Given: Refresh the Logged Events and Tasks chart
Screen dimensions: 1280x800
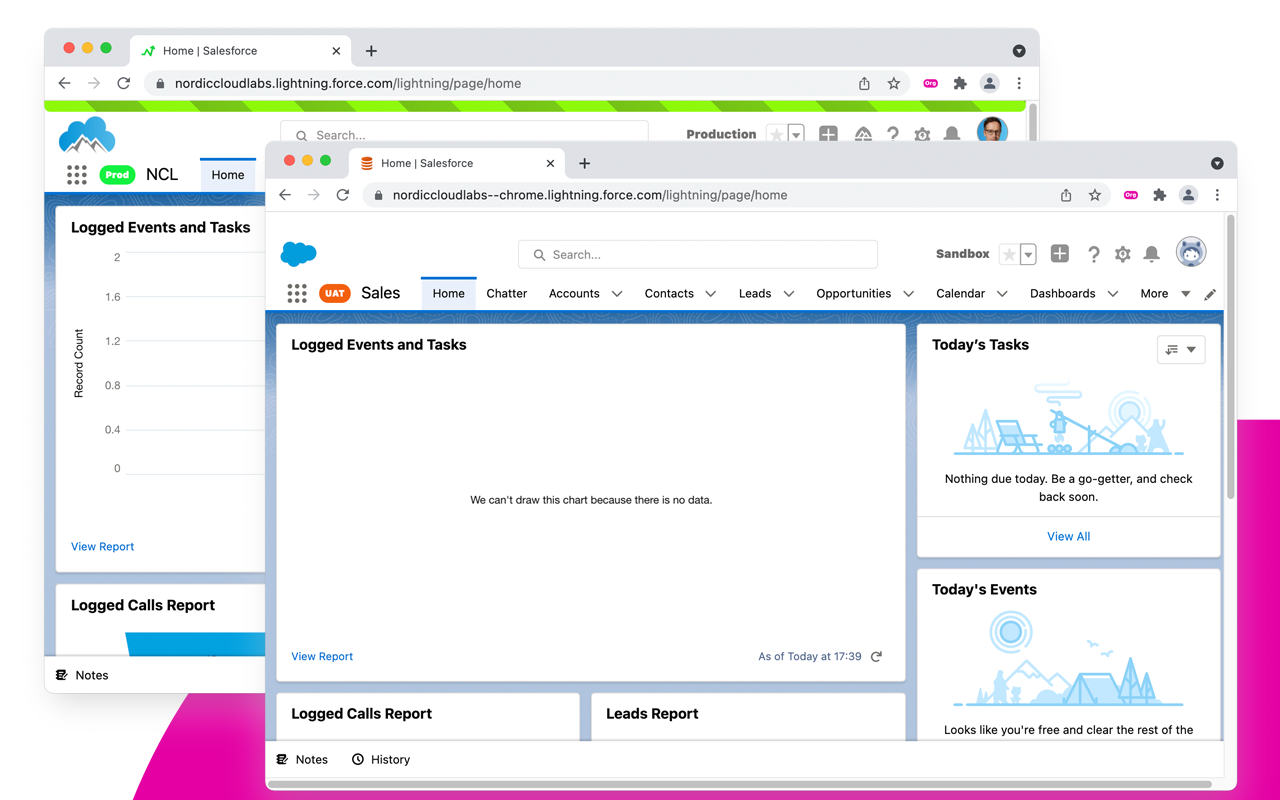Looking at the screenshot, I should 876,657.
